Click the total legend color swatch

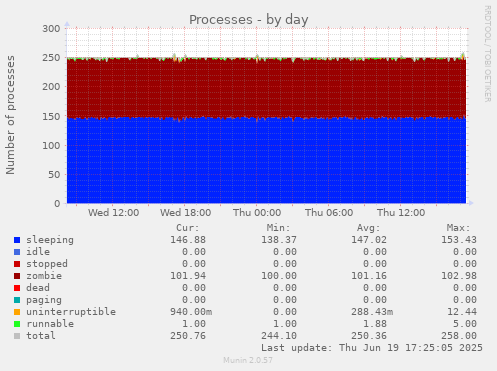pyautogui.click(x=17, y=336)
